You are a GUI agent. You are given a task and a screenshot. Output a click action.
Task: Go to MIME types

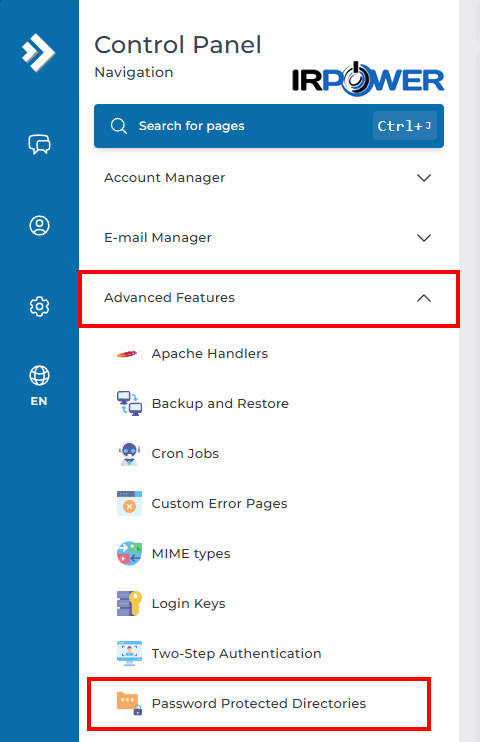pos(191,554)
